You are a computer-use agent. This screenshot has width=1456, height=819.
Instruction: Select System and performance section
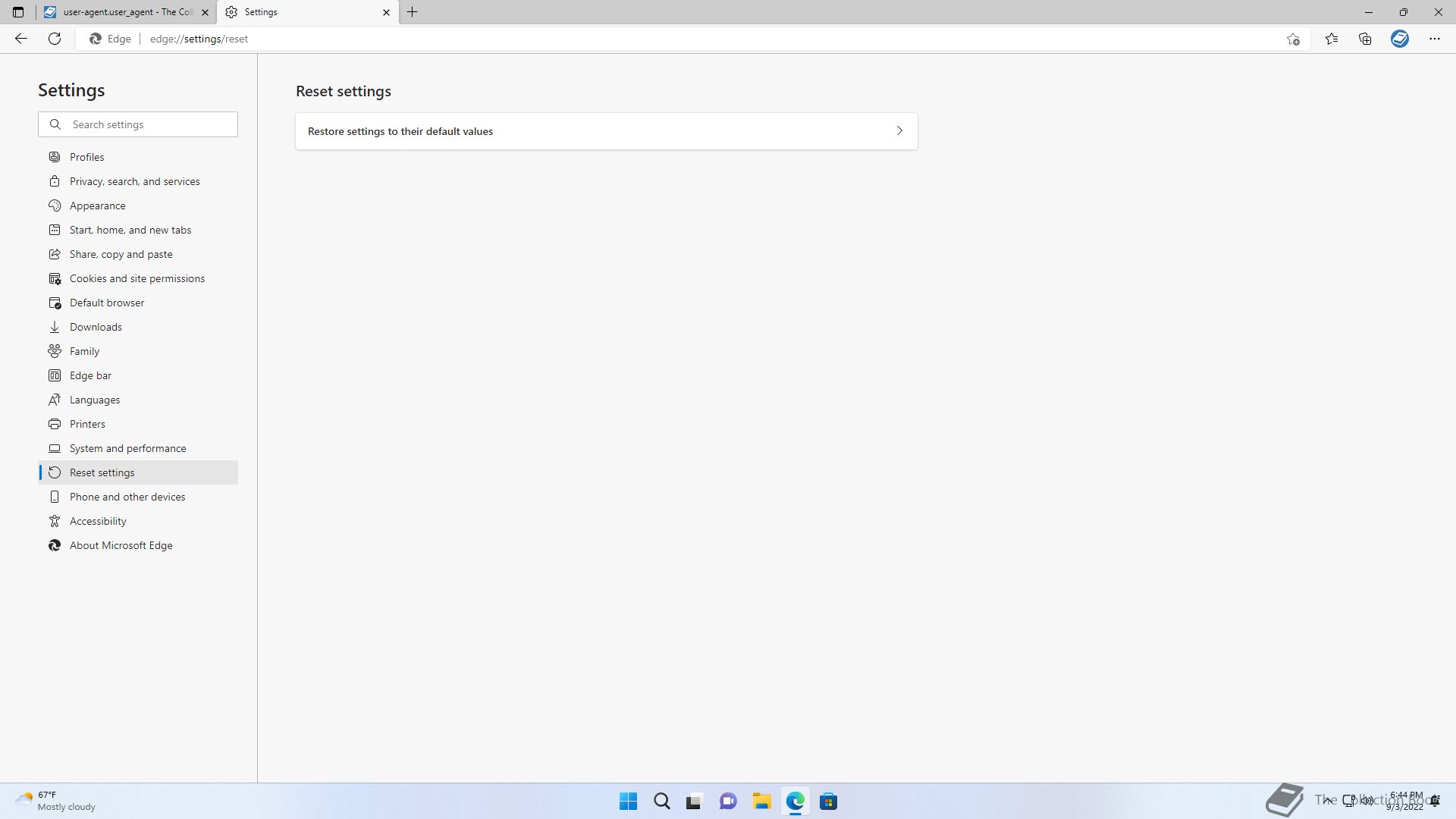127,448
